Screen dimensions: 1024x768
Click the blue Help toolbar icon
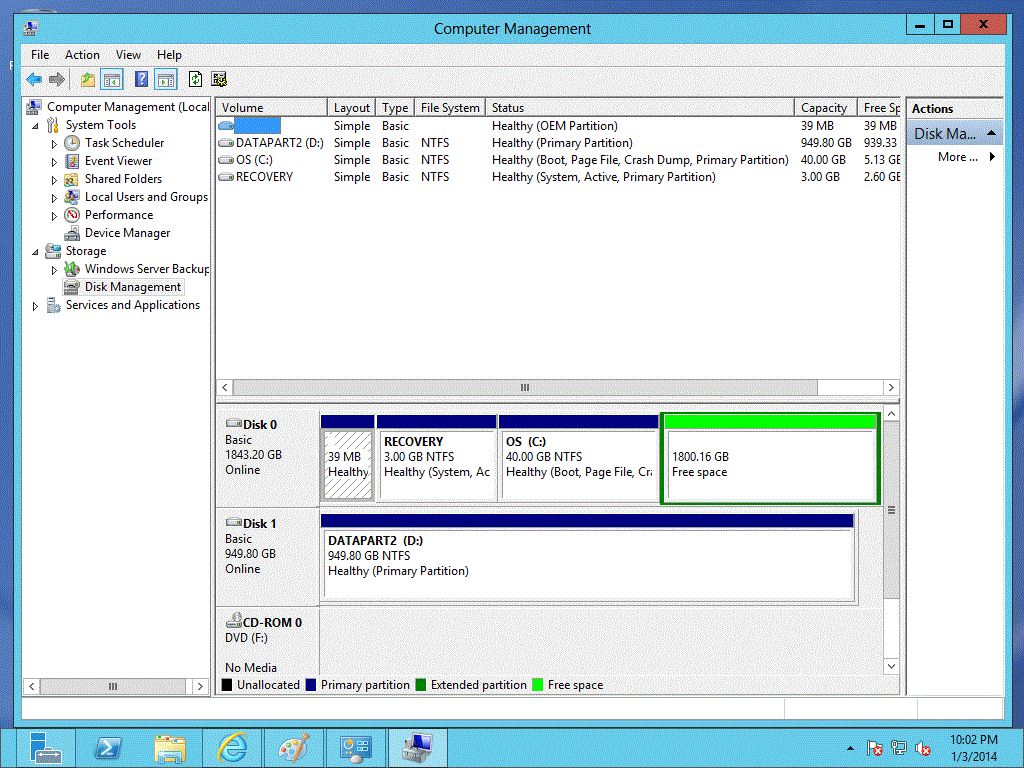(x=141, y=80)
